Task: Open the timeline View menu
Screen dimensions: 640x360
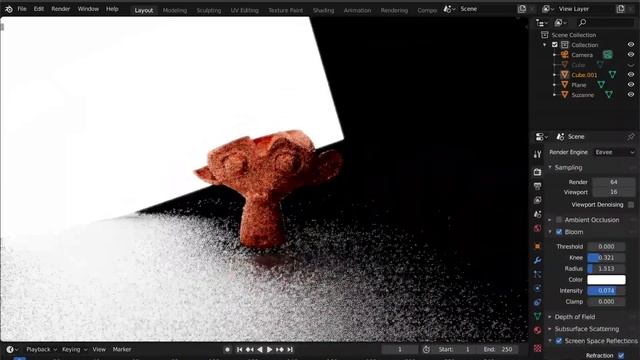Action: 99,349
